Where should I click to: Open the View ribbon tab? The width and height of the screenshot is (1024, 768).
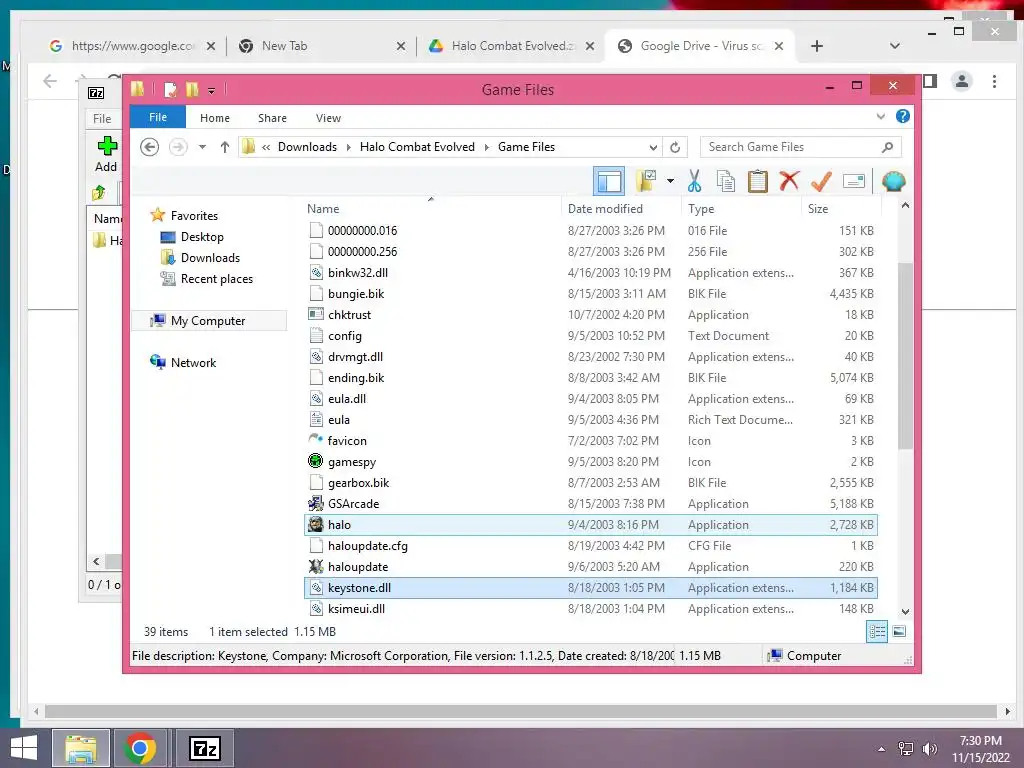click(328, 118)
